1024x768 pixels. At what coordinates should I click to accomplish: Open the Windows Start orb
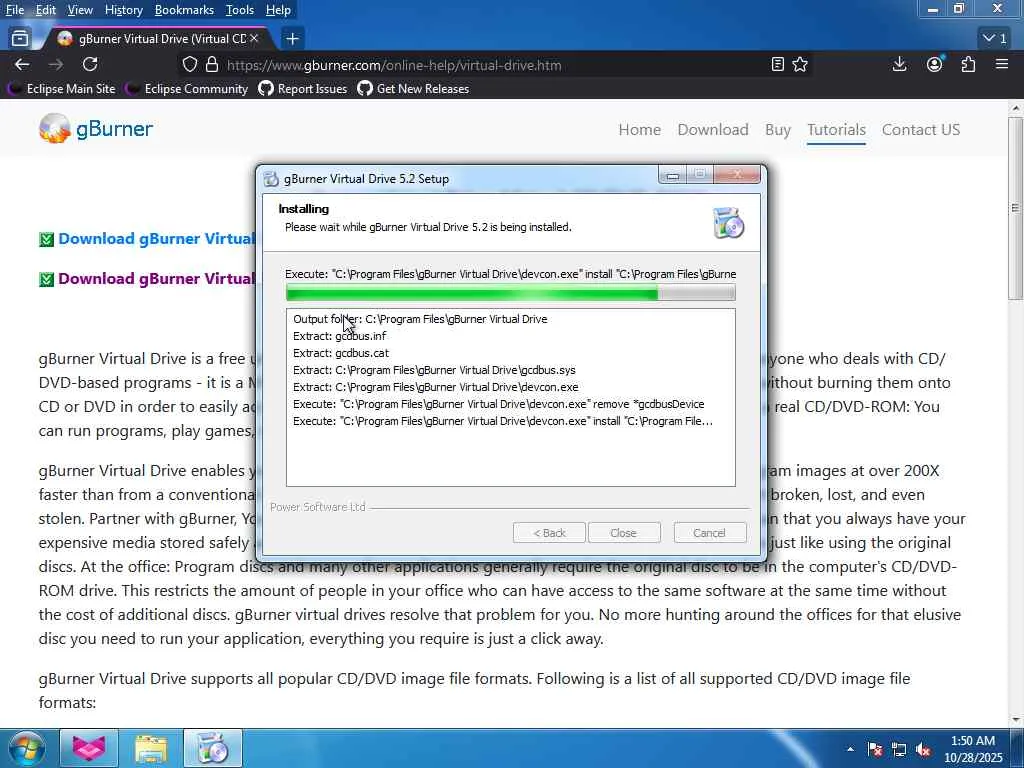27,748
